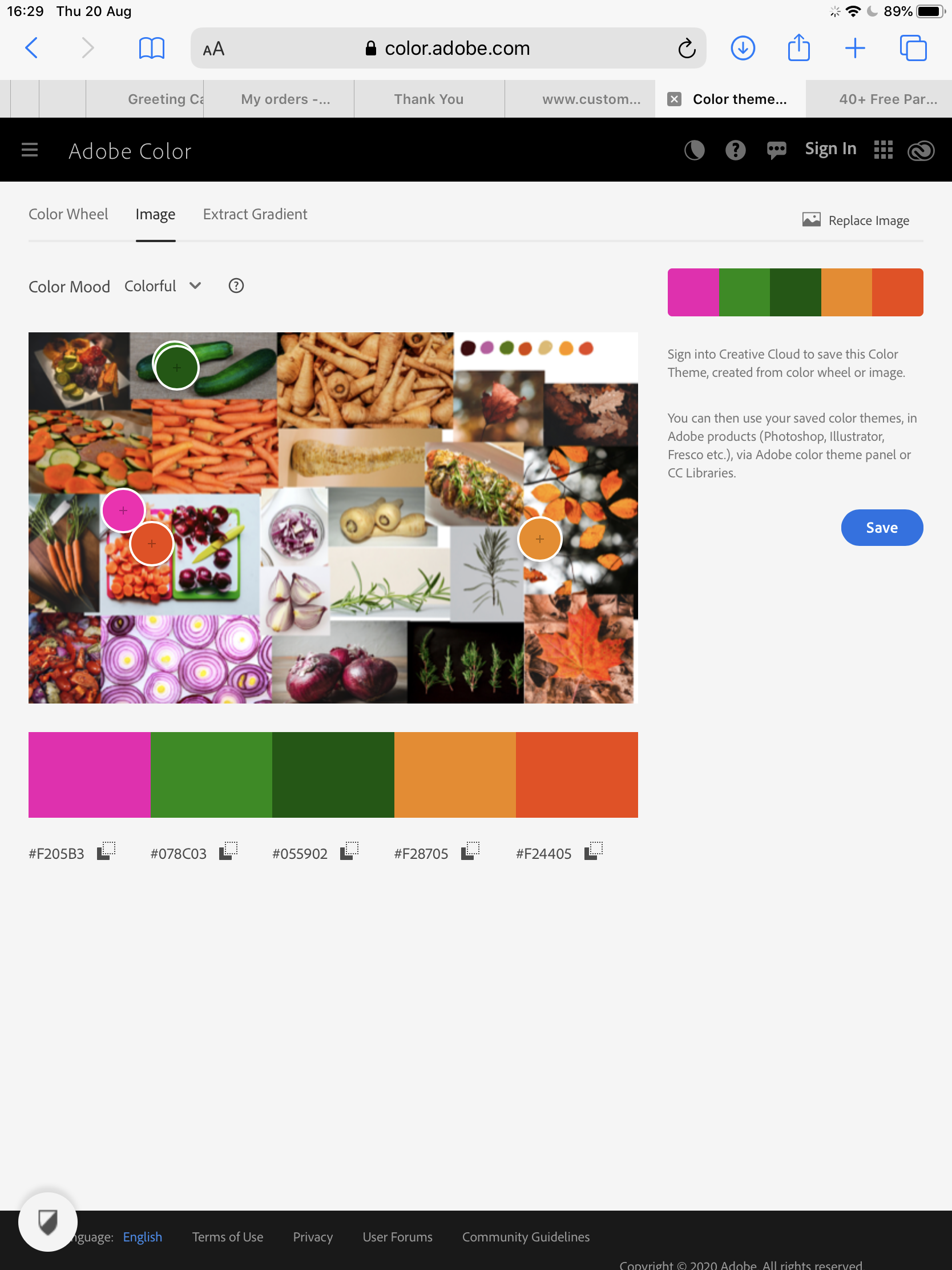This screenshot has height=1270, width=952.
Task: Copy hex code #F28705
Action: click(470, 851)
